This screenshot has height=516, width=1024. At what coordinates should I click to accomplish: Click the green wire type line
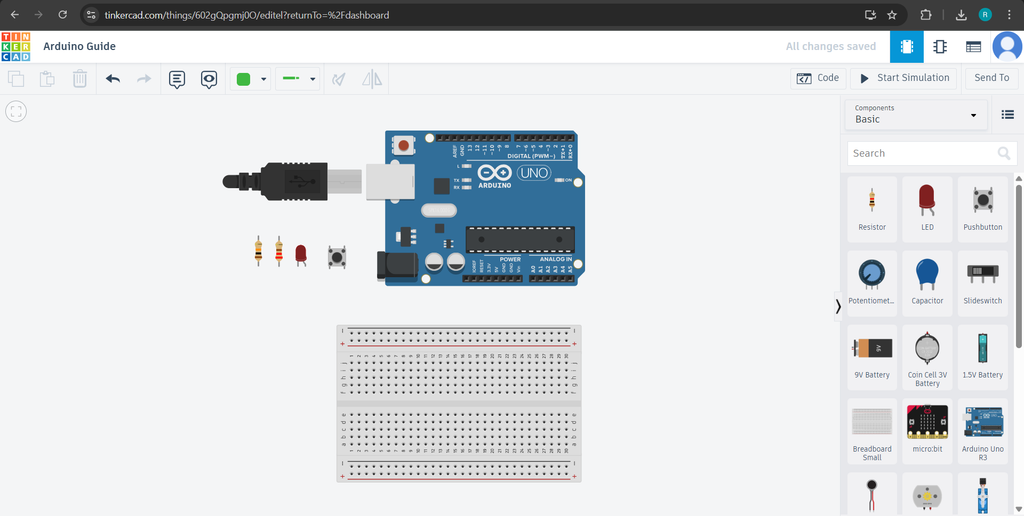click(x=291, y=79)
